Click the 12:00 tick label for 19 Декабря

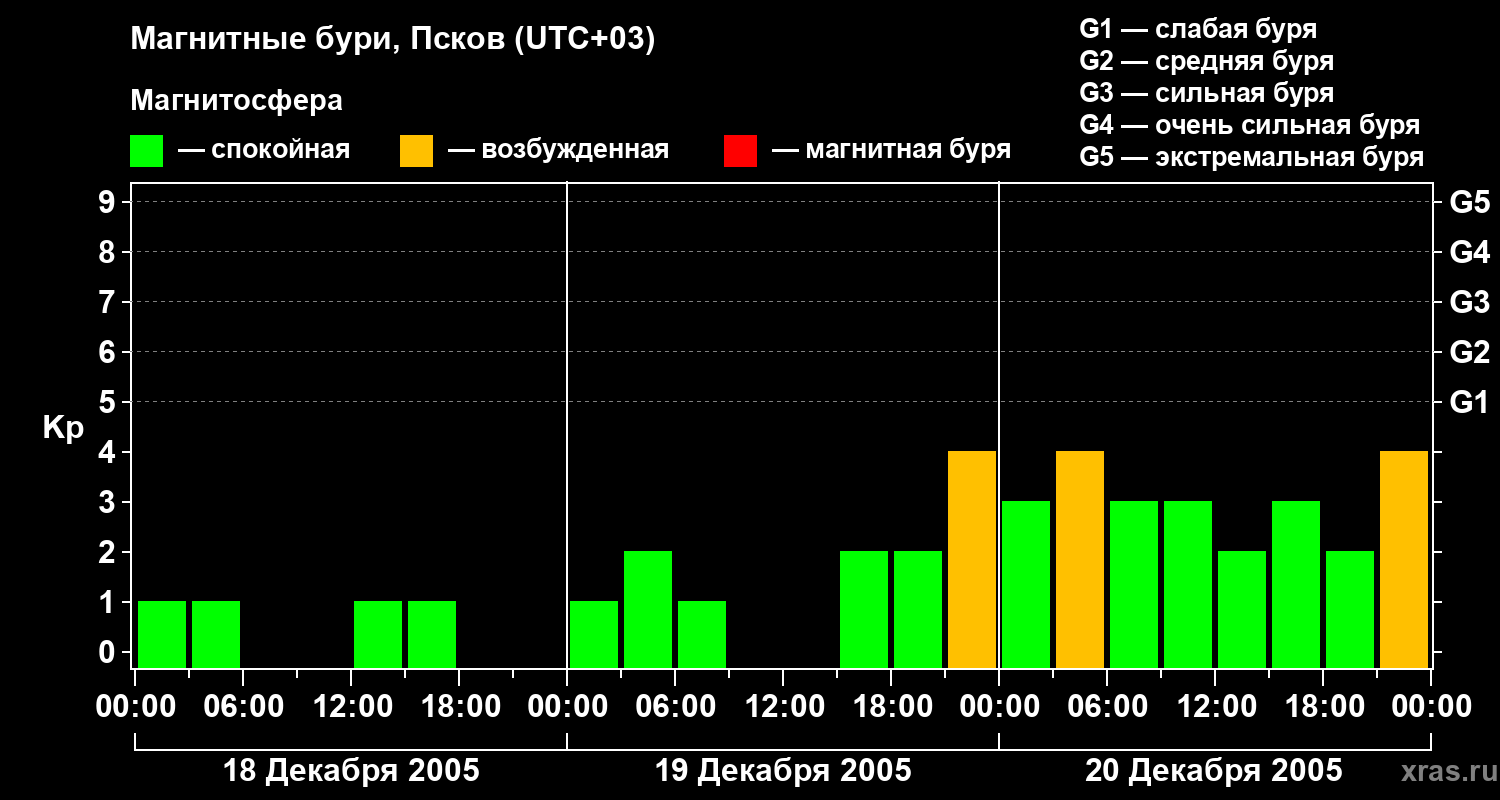[783, 707]
